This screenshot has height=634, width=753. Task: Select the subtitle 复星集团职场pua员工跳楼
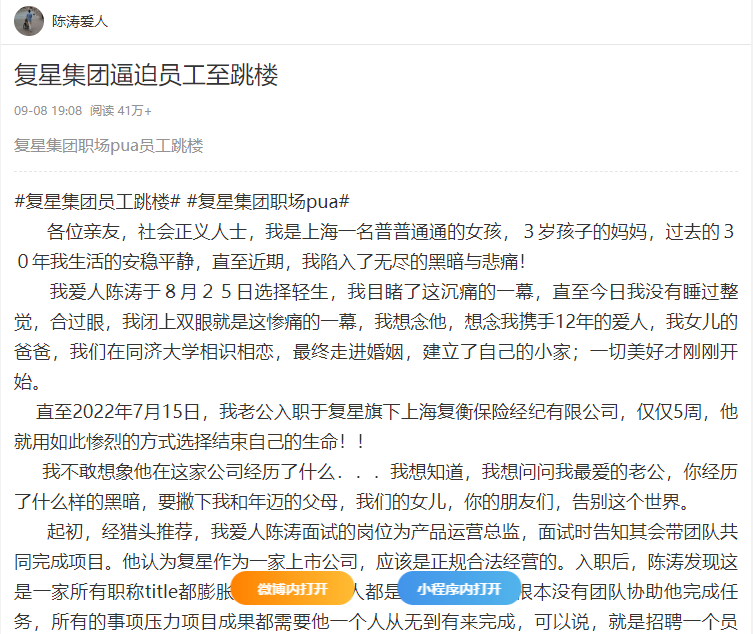click(x=109, y=146)
